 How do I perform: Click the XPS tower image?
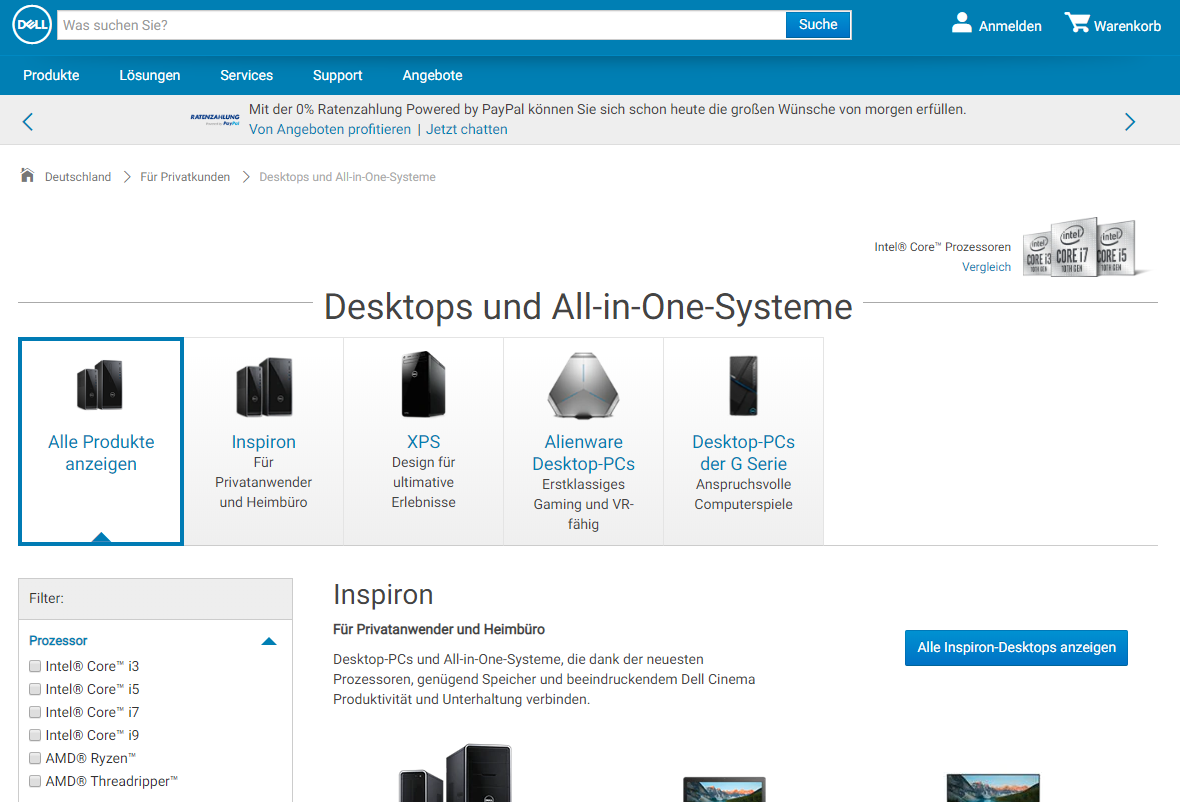tap(424, 384)
